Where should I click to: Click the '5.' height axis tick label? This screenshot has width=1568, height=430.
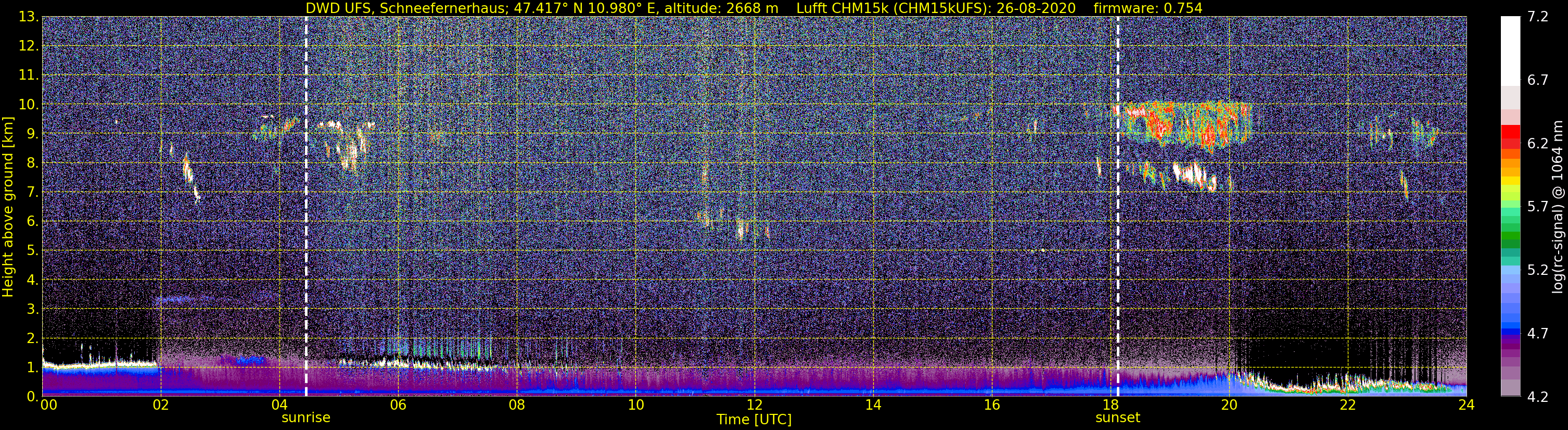[32, 251]
